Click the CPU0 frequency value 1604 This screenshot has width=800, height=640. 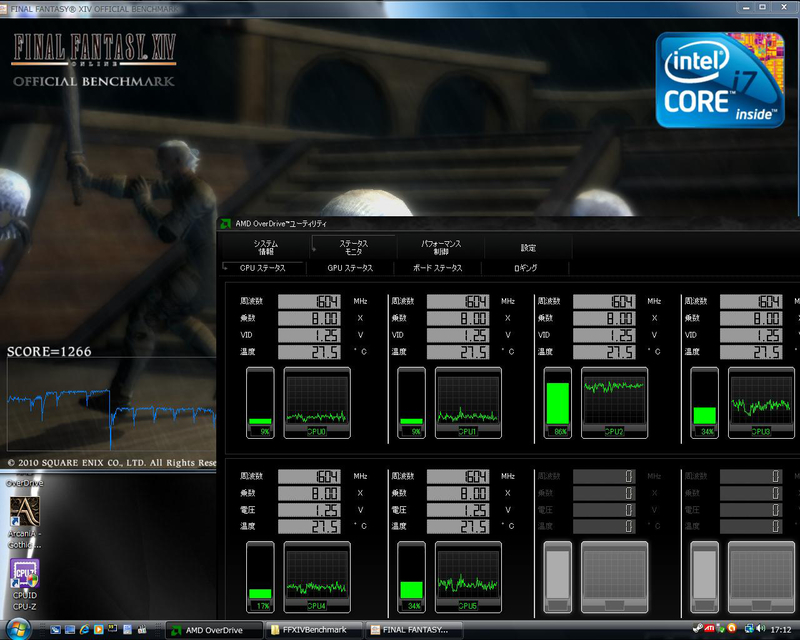(309, 302)
